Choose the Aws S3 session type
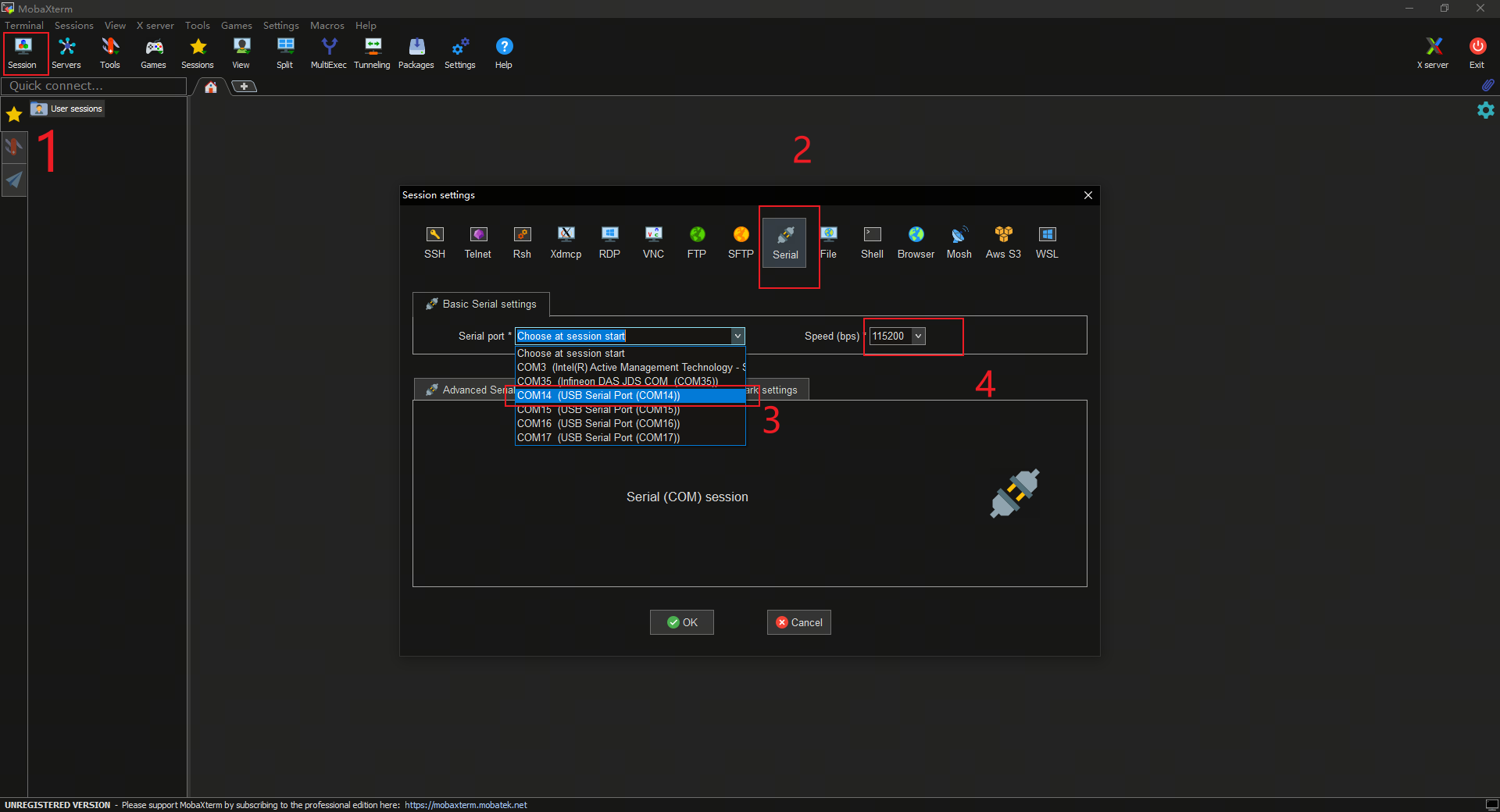Screen dimensions: 1500x812 tap(1004, 243)
